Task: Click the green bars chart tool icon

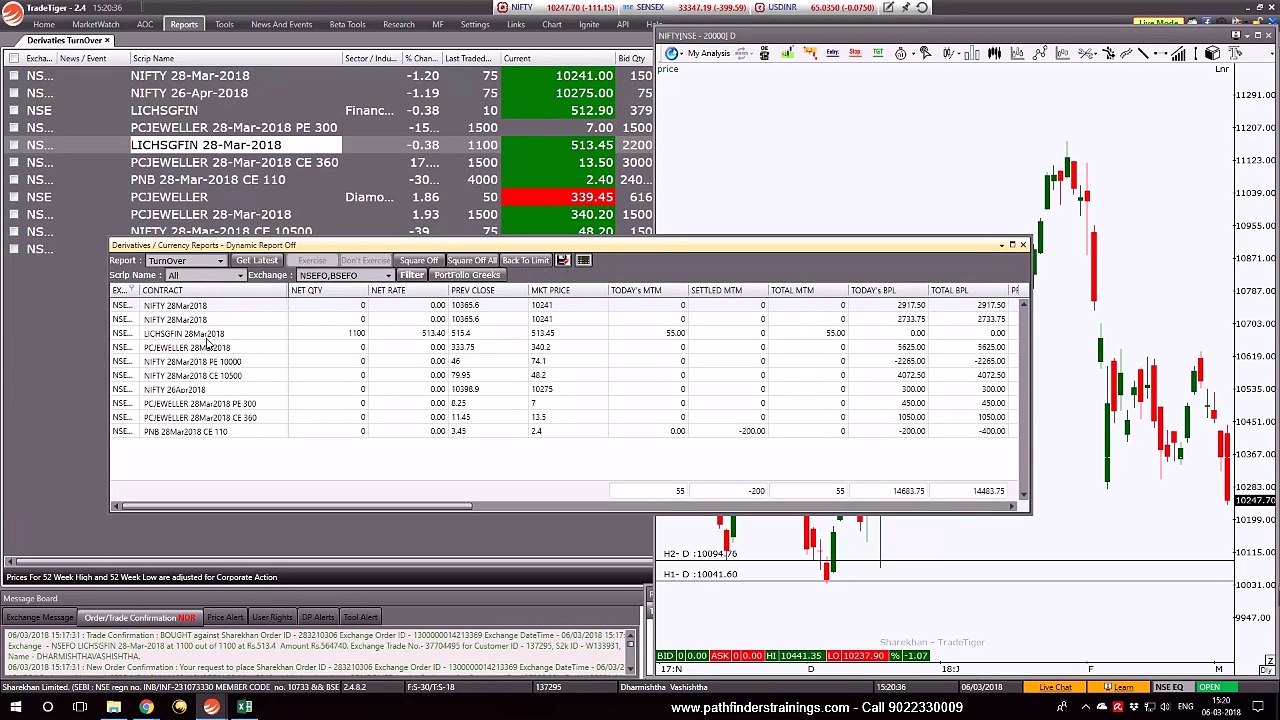Action: pyautogui.click(x=788, y=53)
